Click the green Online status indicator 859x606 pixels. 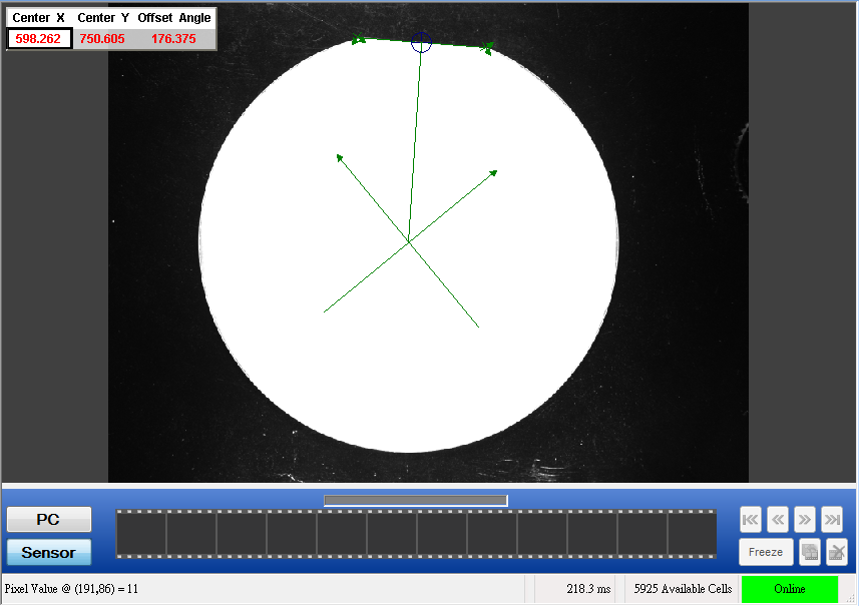point(789,589)
